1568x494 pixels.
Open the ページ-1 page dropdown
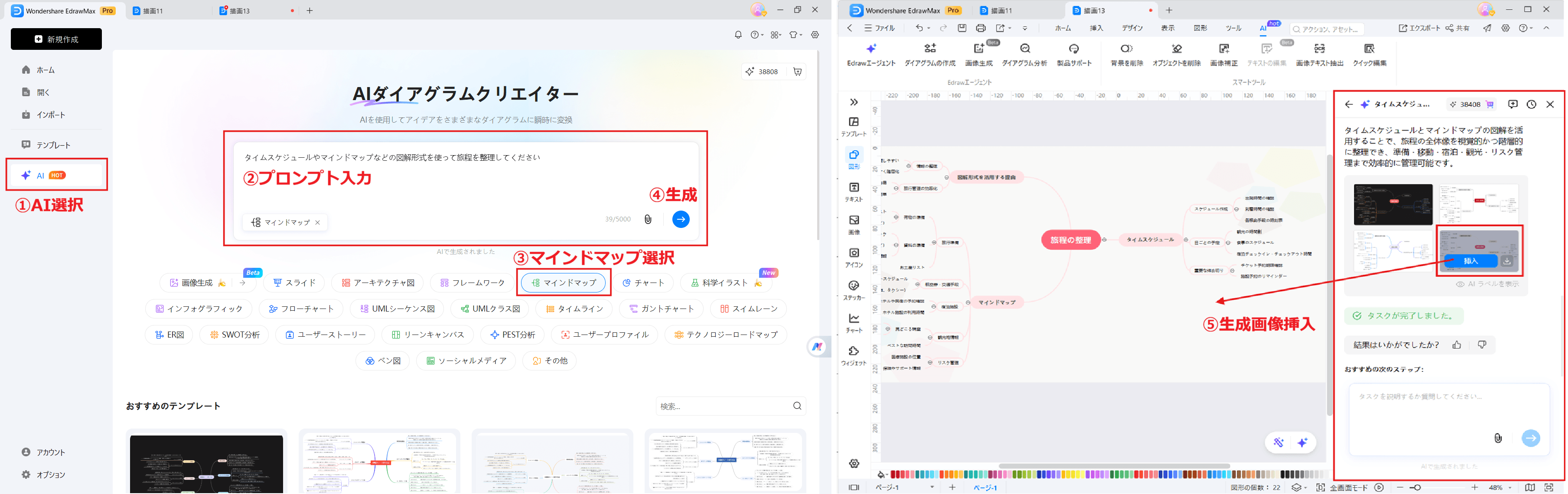tap(932, 487)
